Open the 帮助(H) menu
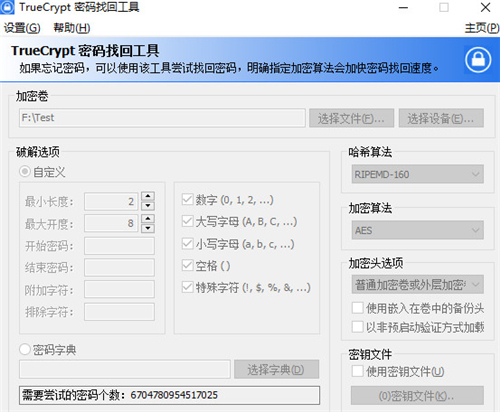 click(x=72, y=28)
